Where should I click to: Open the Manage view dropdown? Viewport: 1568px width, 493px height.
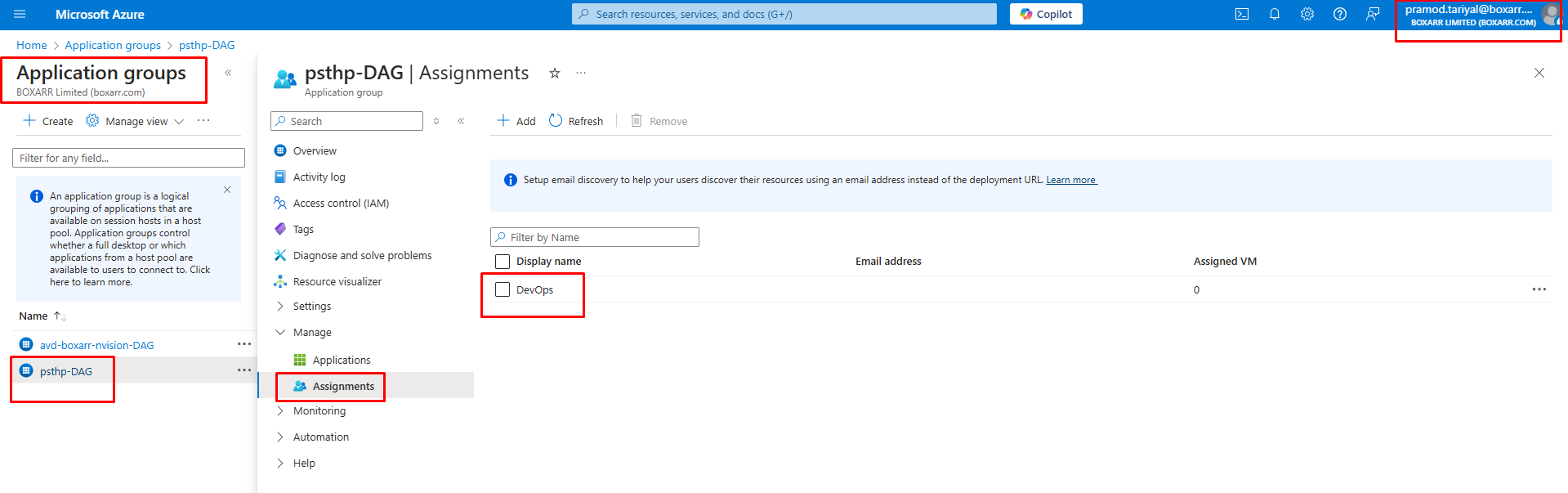click(x=135, y=121)
